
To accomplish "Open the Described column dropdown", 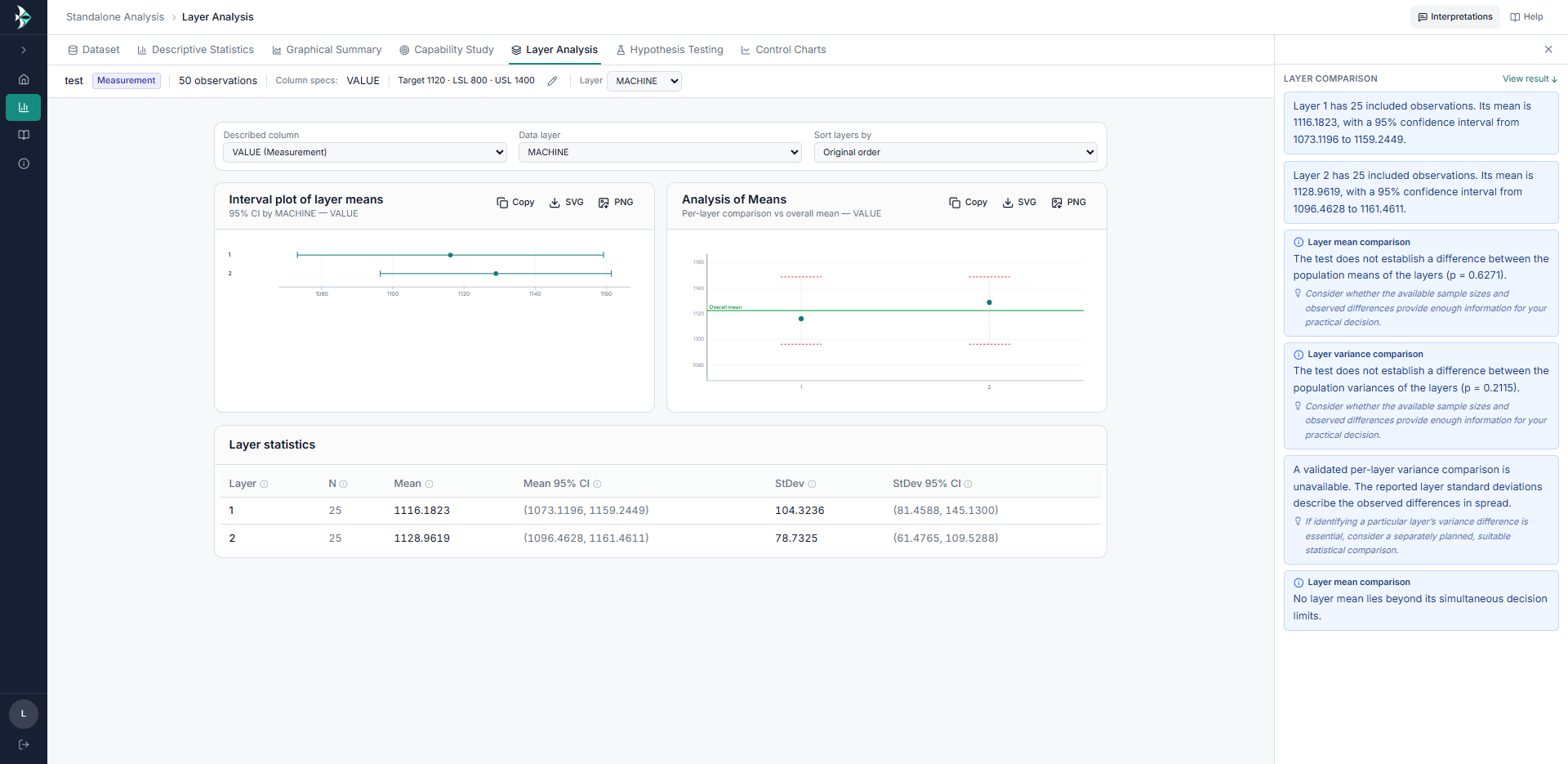I will click(x=365, y=152).
